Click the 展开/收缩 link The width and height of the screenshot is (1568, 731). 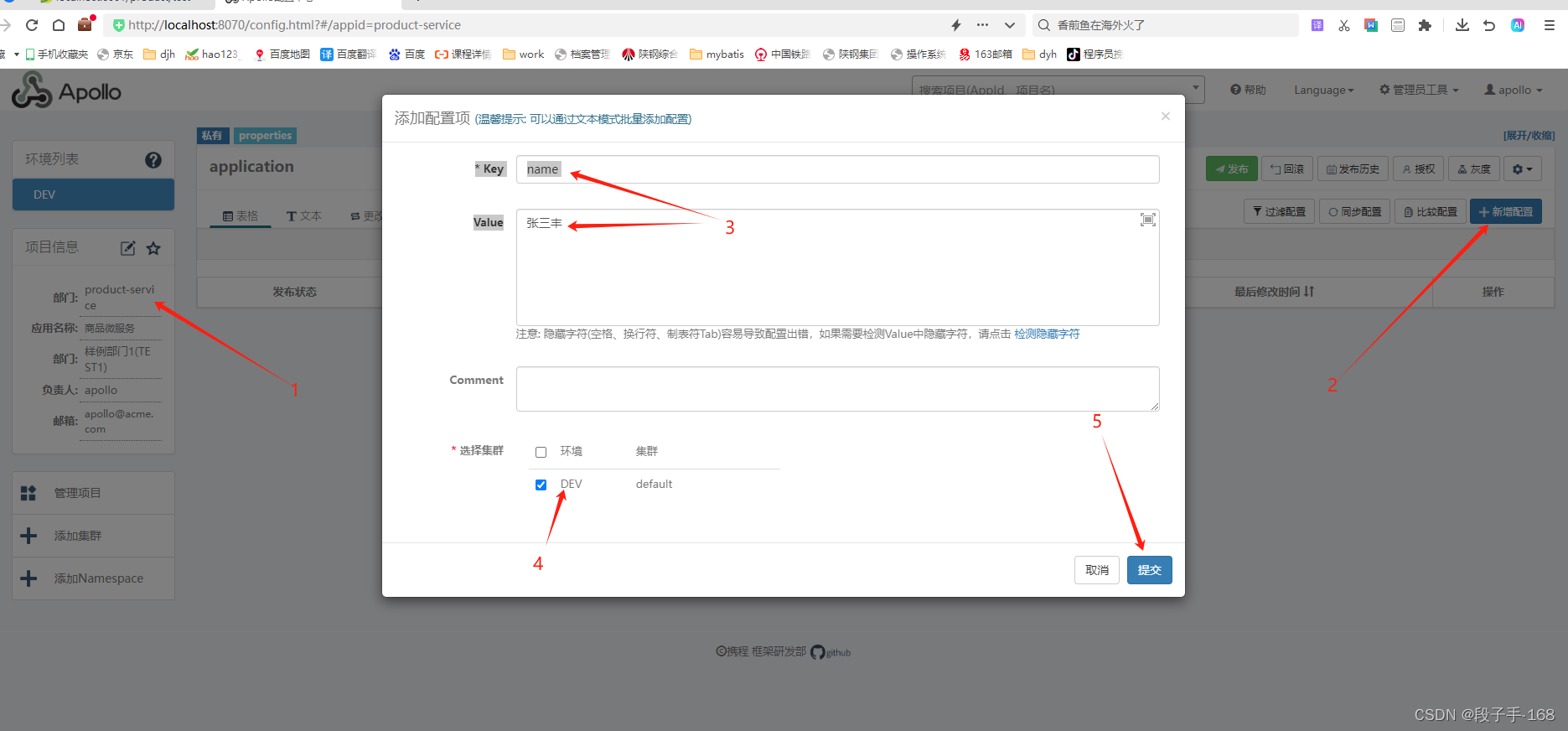coord(1529,136)
